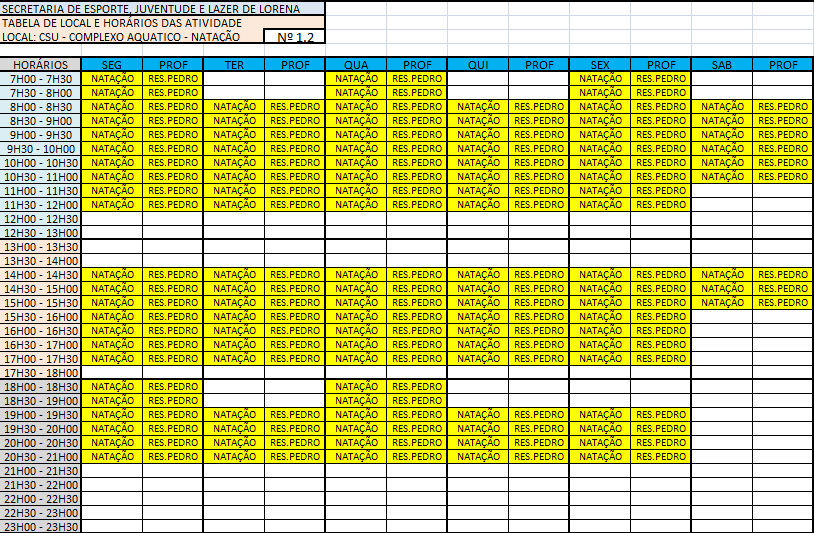The image size is (814, 533).
Task: Select the '14H00 - 14H30' time cell
Action: [40, 275]
